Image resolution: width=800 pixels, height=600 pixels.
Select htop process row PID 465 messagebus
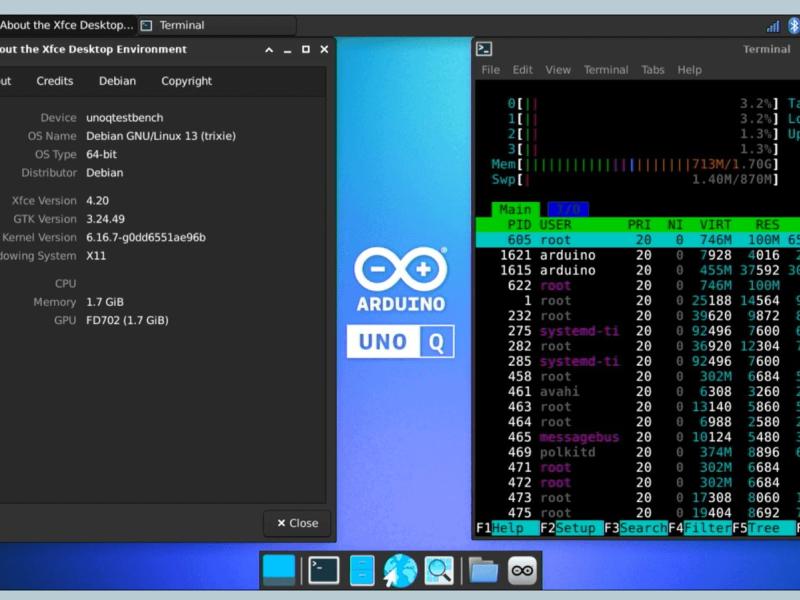(x=638, y=437)
